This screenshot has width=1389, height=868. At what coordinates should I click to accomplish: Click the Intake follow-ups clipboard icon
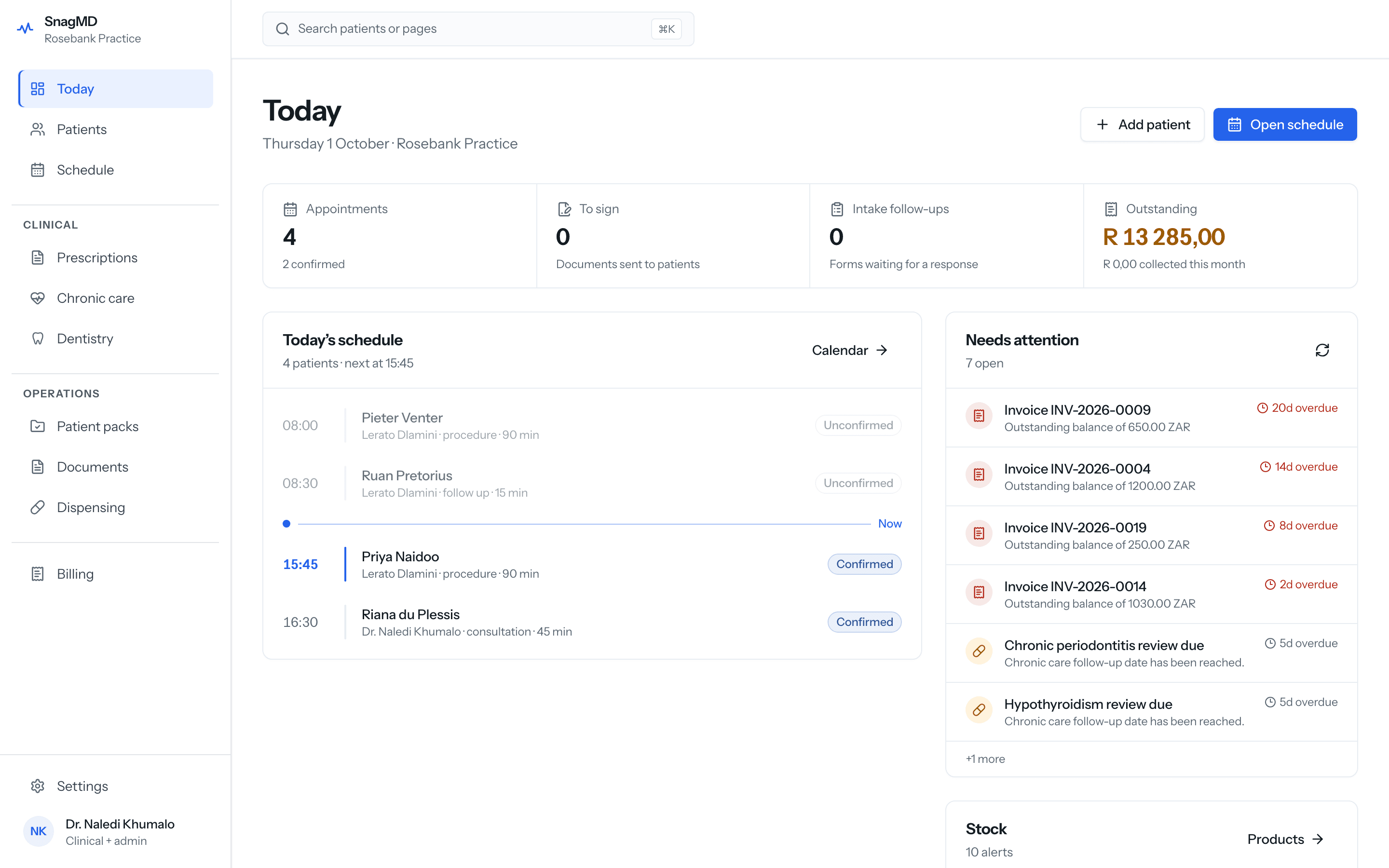pyautogui.click(x=837, y=209)
